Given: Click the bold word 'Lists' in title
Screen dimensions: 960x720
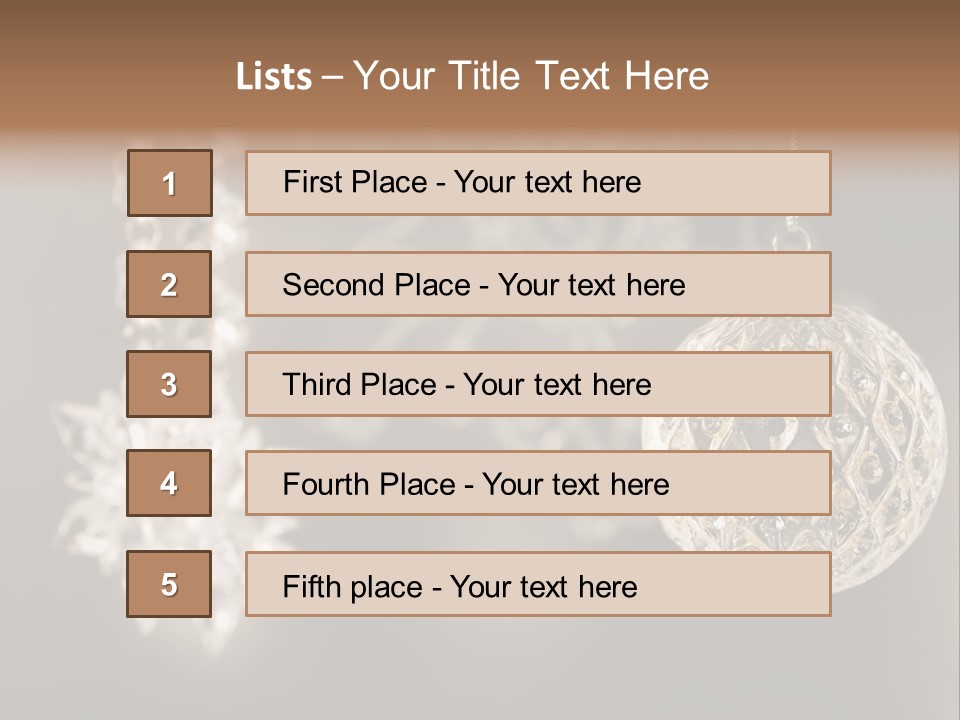Looking at the screenshot, I should (x=274, y=77).
